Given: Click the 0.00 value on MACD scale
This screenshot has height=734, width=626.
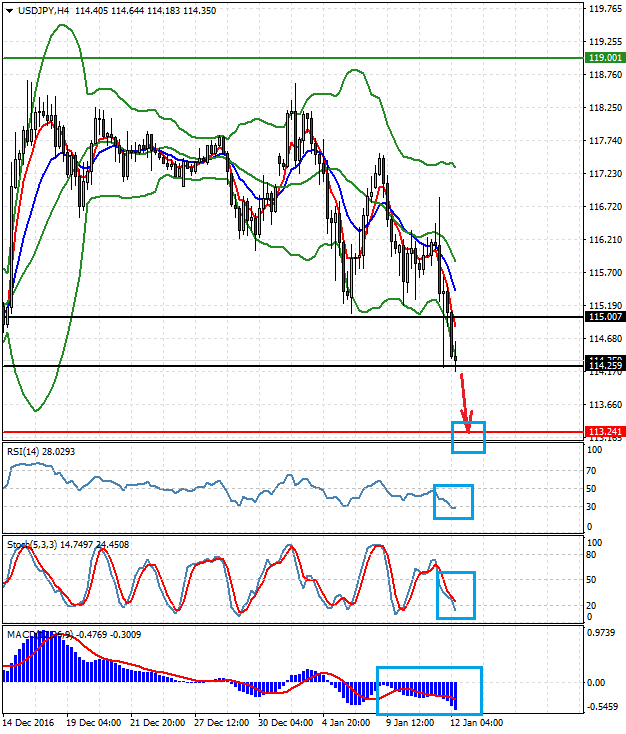Looking at the screenshot, I should coord(596,683).
